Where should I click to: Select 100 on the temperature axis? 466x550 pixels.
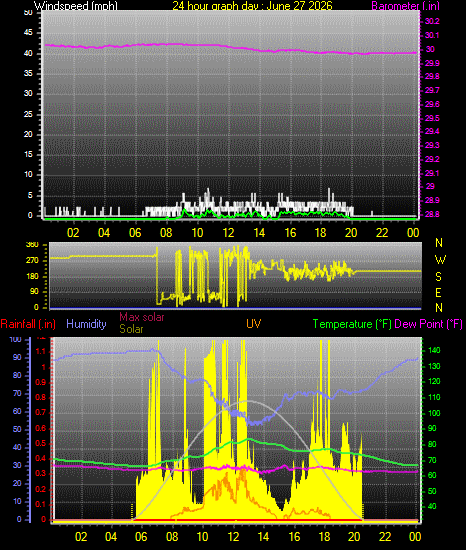(x=434, y=413)
